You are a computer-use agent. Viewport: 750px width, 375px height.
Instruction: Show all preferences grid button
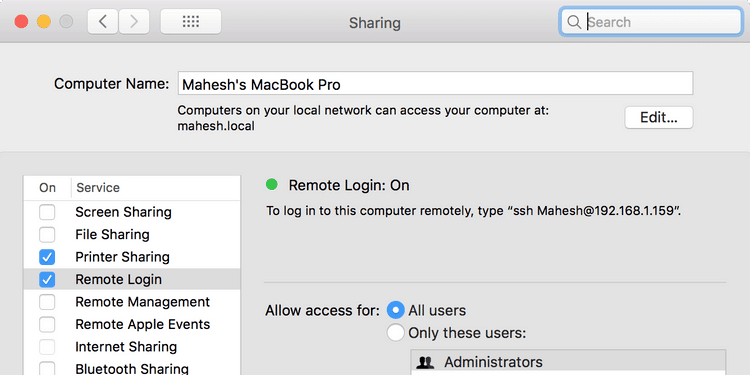coord(191,22)
